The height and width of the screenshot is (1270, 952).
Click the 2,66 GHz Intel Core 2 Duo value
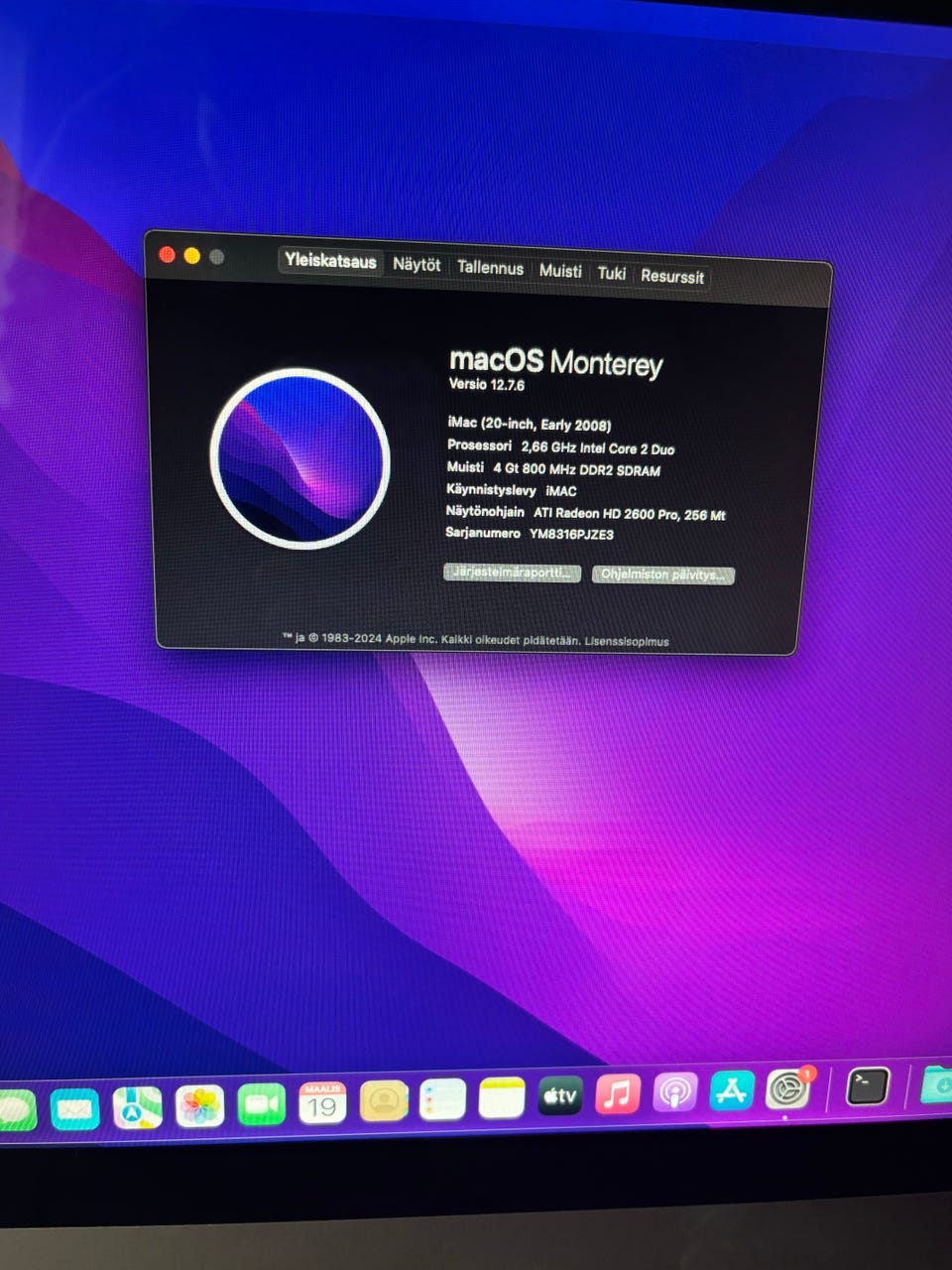coord(598,448)
